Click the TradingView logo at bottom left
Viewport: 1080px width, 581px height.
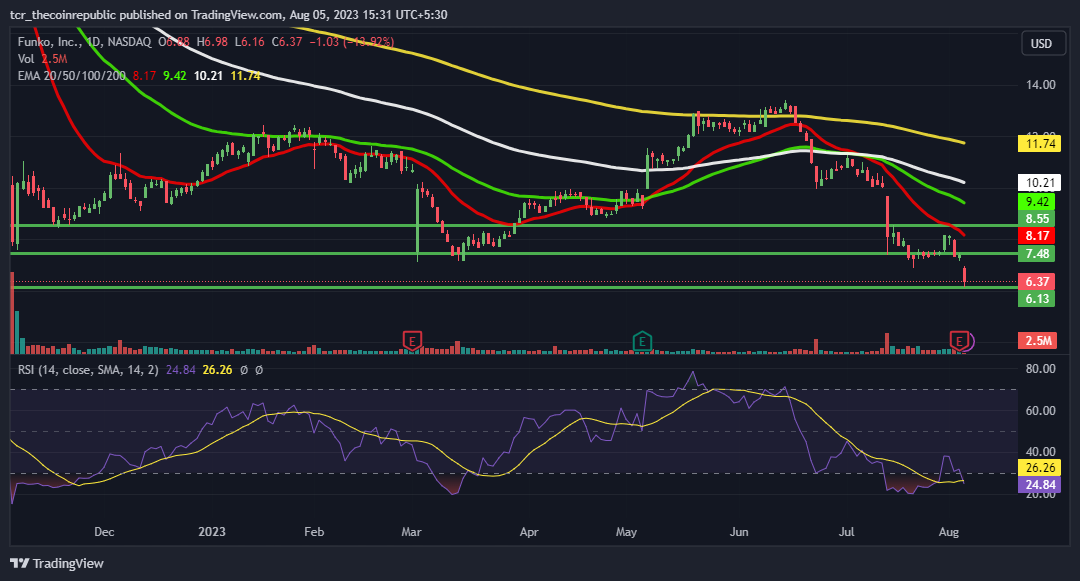coord(57,563)
